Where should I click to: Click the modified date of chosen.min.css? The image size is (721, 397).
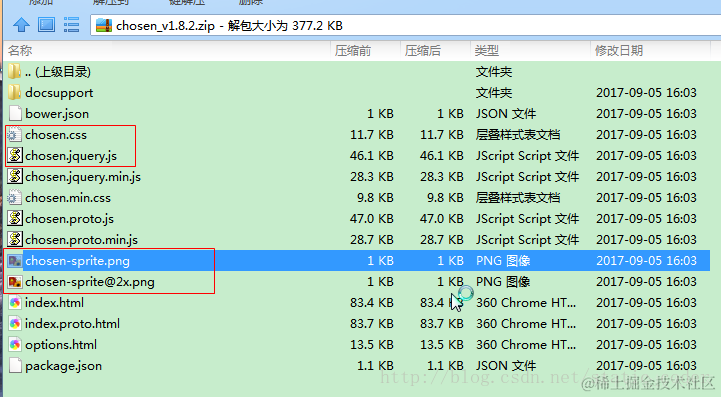[646, 198]
